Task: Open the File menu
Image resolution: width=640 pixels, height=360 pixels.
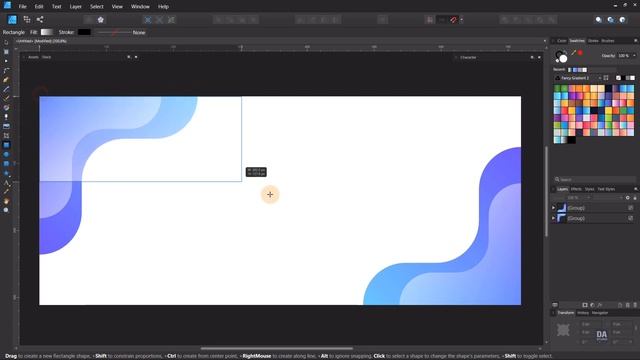Action: click(x=22, y=7)
